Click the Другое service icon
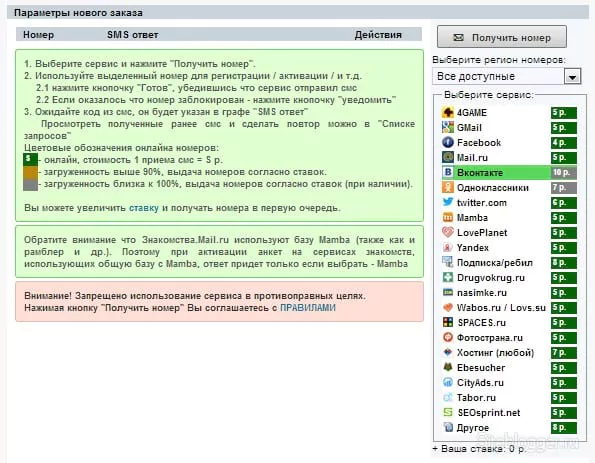This screenshot has width=595, height=463. [448, 427]
